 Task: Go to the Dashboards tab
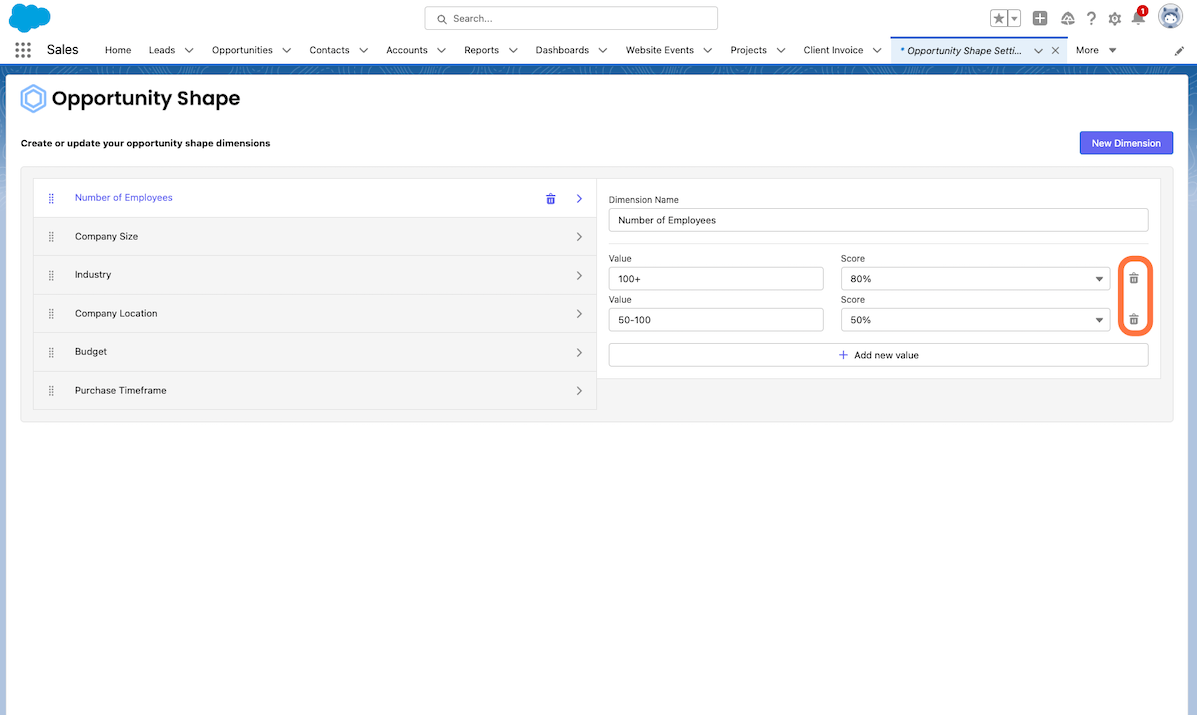pos(562,50)
